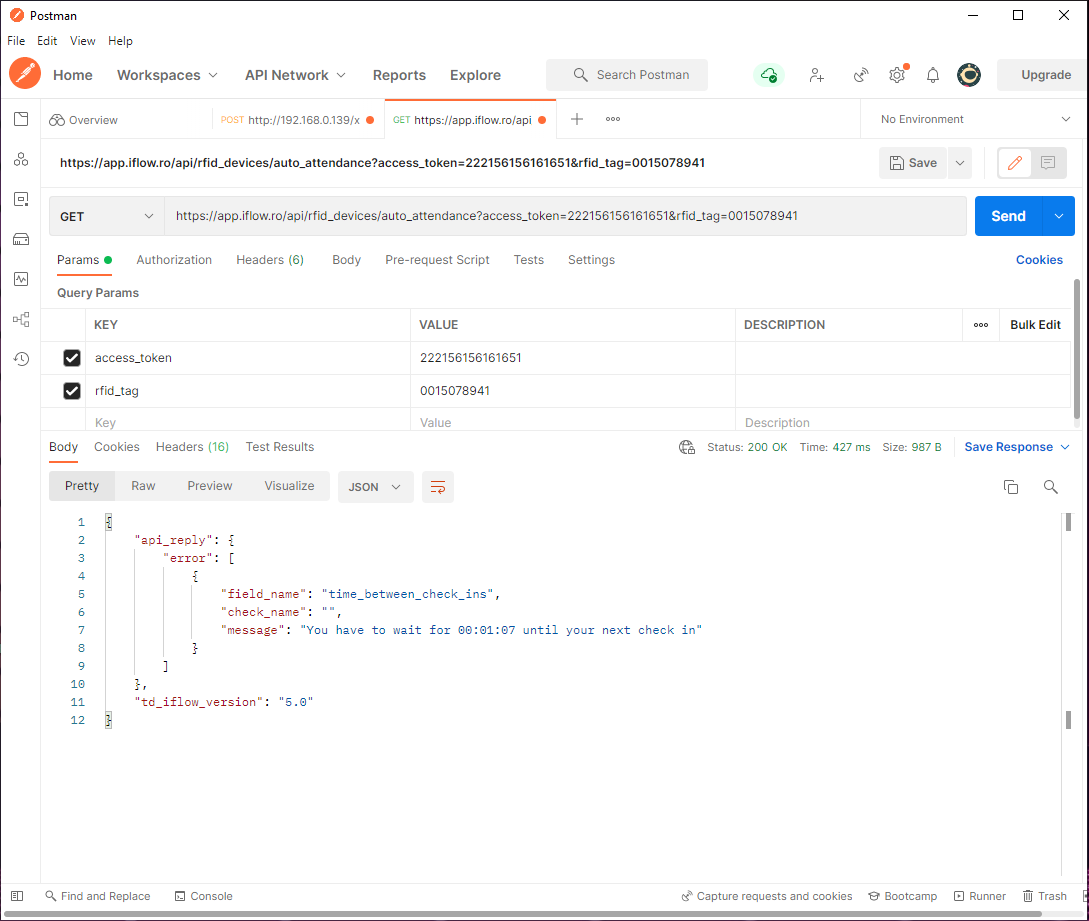Click the capture requests satellite icon in the header
Viewport: 1089px width, 921px height.
861,75
